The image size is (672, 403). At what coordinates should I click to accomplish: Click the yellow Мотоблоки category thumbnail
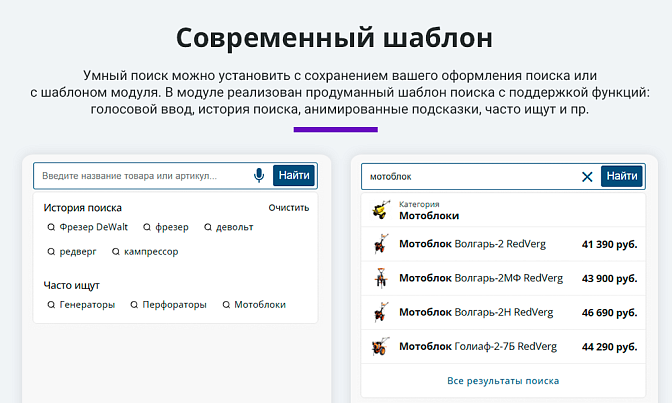pos(381,210)
